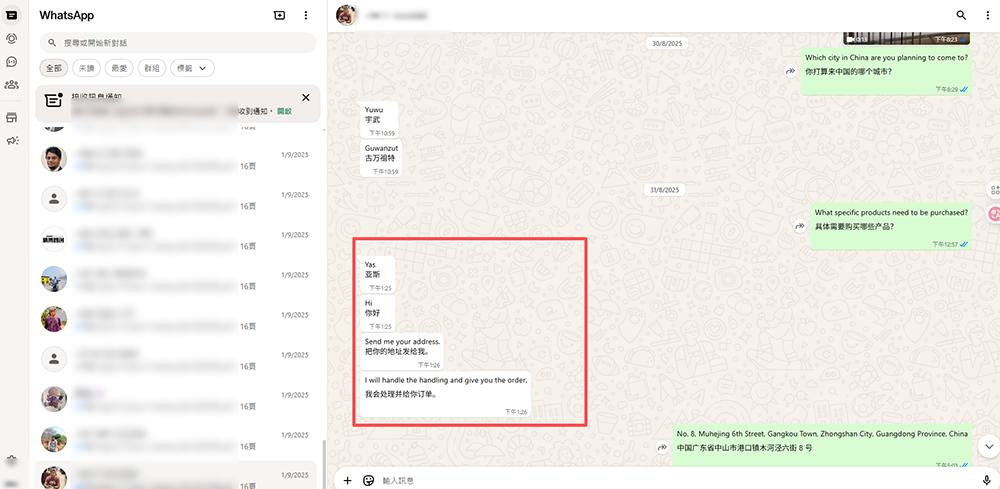The height and width of the screenshot is (489, 1000).
Task: Open the Communities icon in sidebar
Action: [11, 84]
